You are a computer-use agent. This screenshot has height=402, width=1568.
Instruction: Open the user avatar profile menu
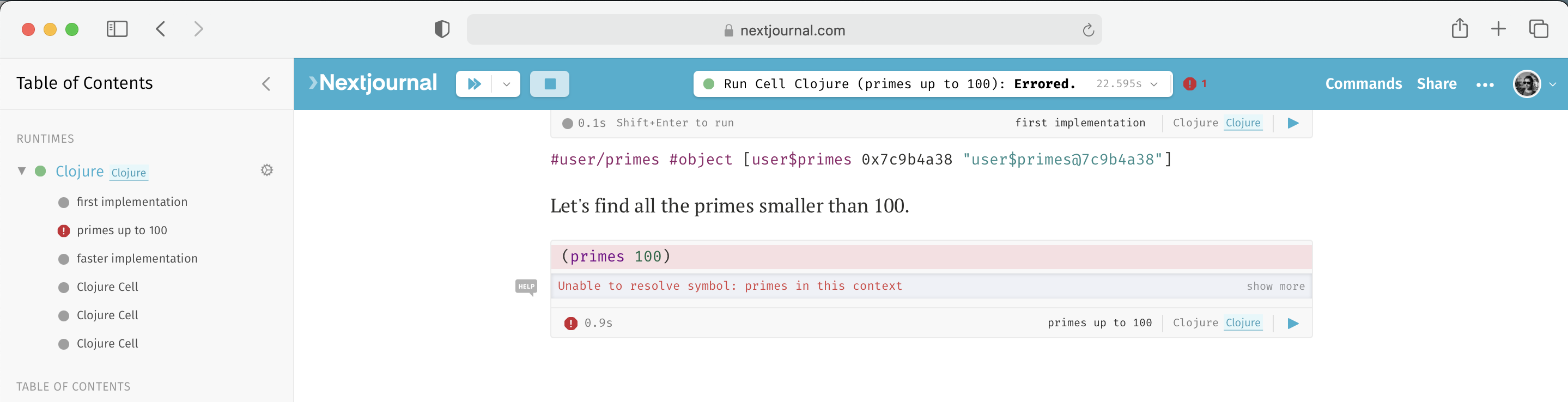(x=1527, y=84)
